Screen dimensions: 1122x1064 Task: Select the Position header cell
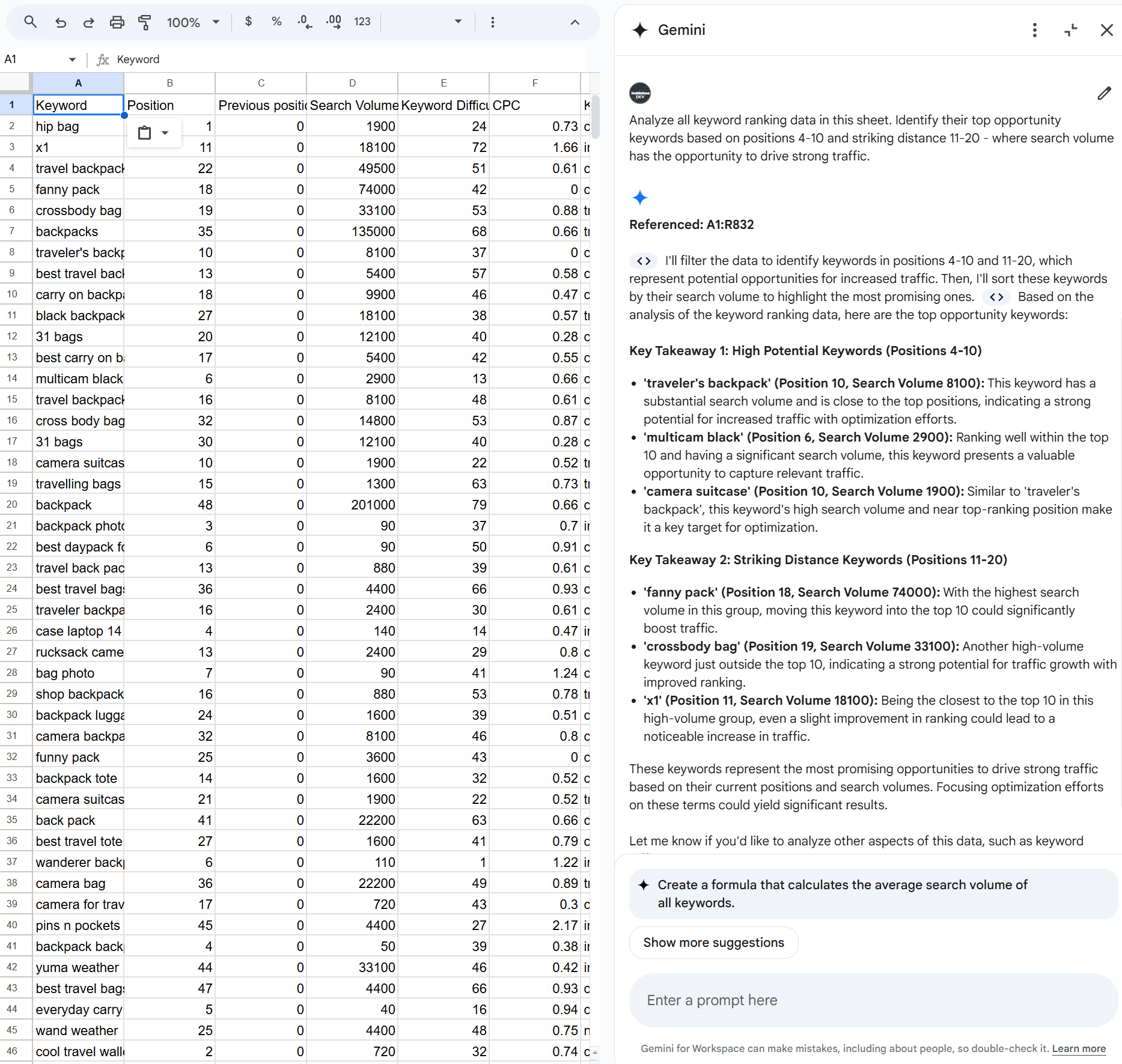[x=169, y=105]
